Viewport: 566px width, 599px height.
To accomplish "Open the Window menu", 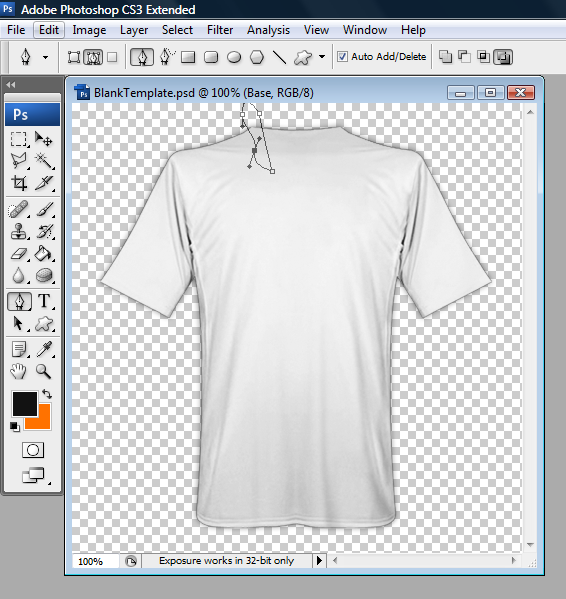I will click(365, 30).
